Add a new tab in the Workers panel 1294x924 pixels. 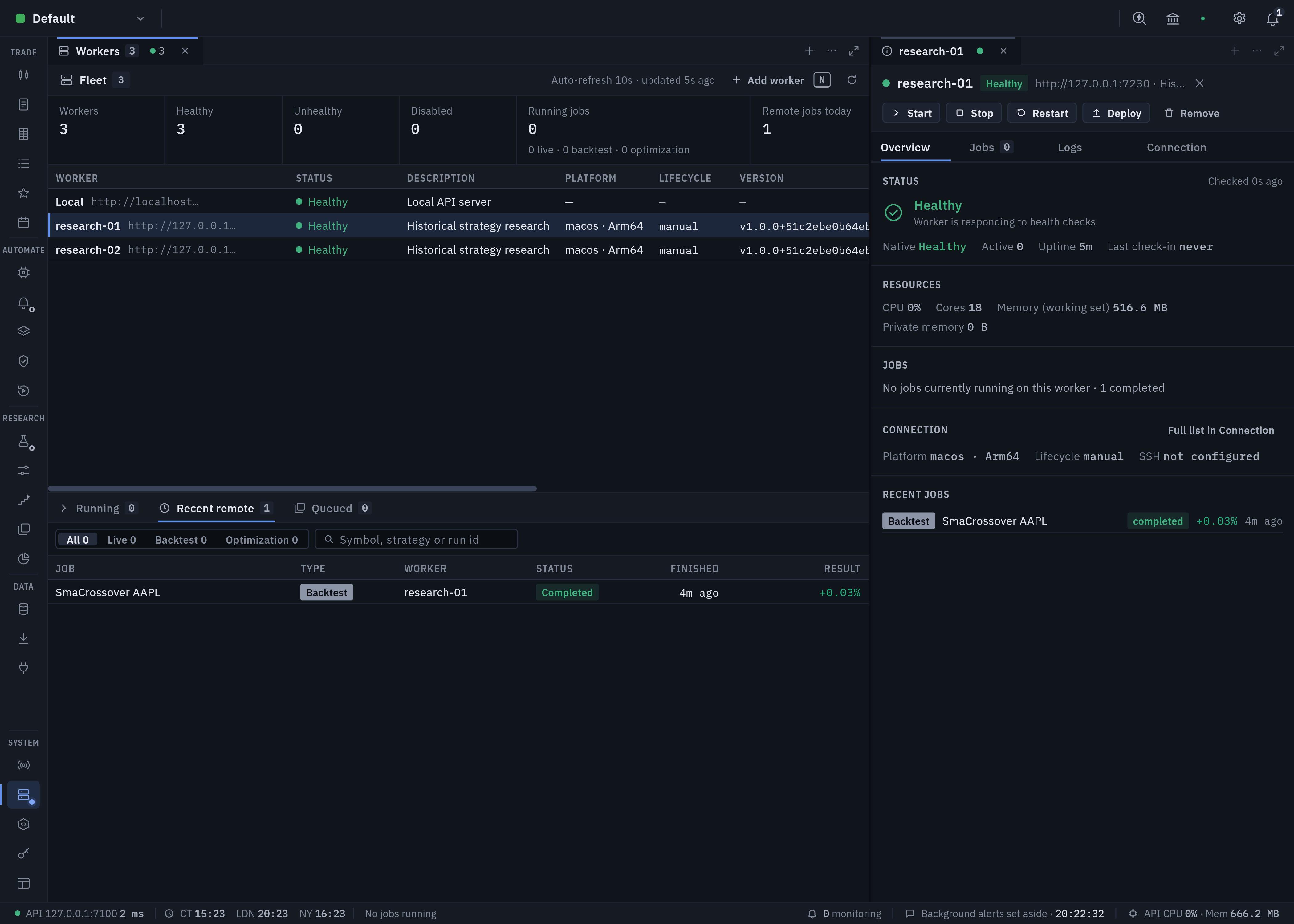pos(809,51)
